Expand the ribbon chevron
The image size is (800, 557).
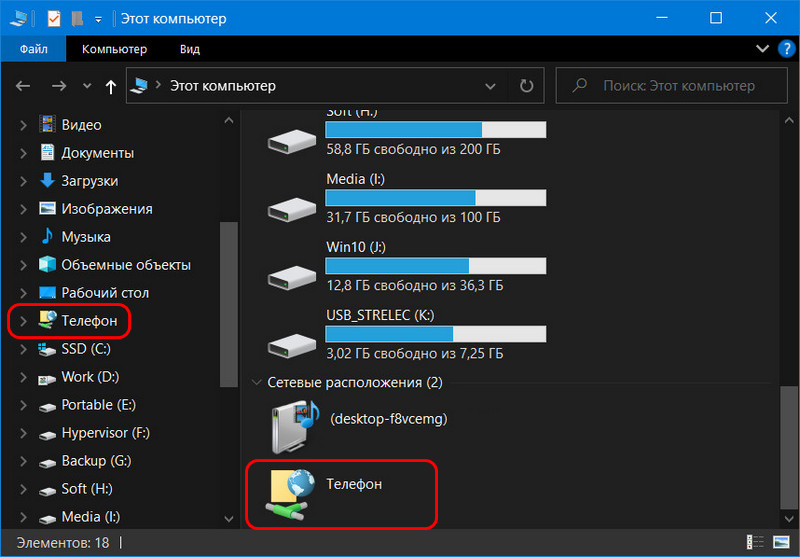pyautogui.click(x=762, y=49)
